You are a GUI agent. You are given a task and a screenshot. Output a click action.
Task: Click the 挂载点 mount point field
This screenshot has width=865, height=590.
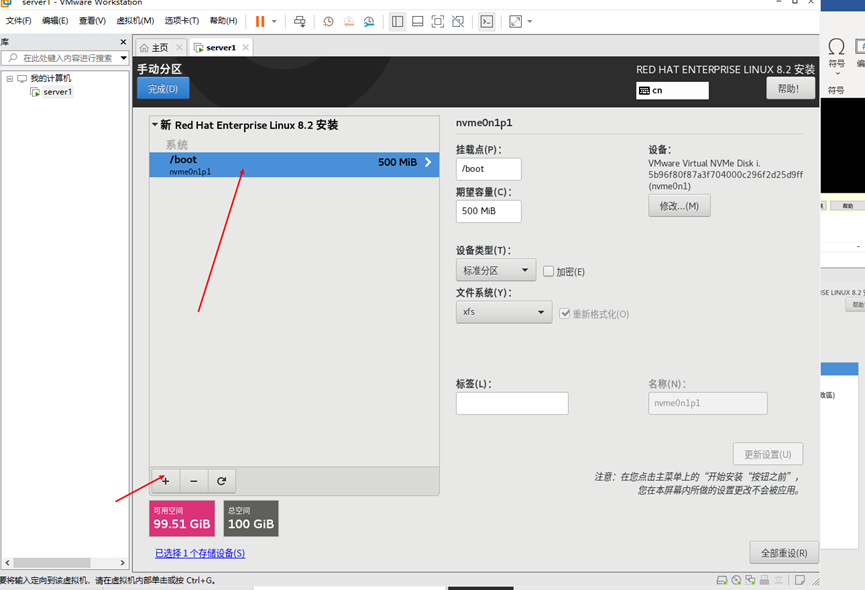(x=488, y=169)
